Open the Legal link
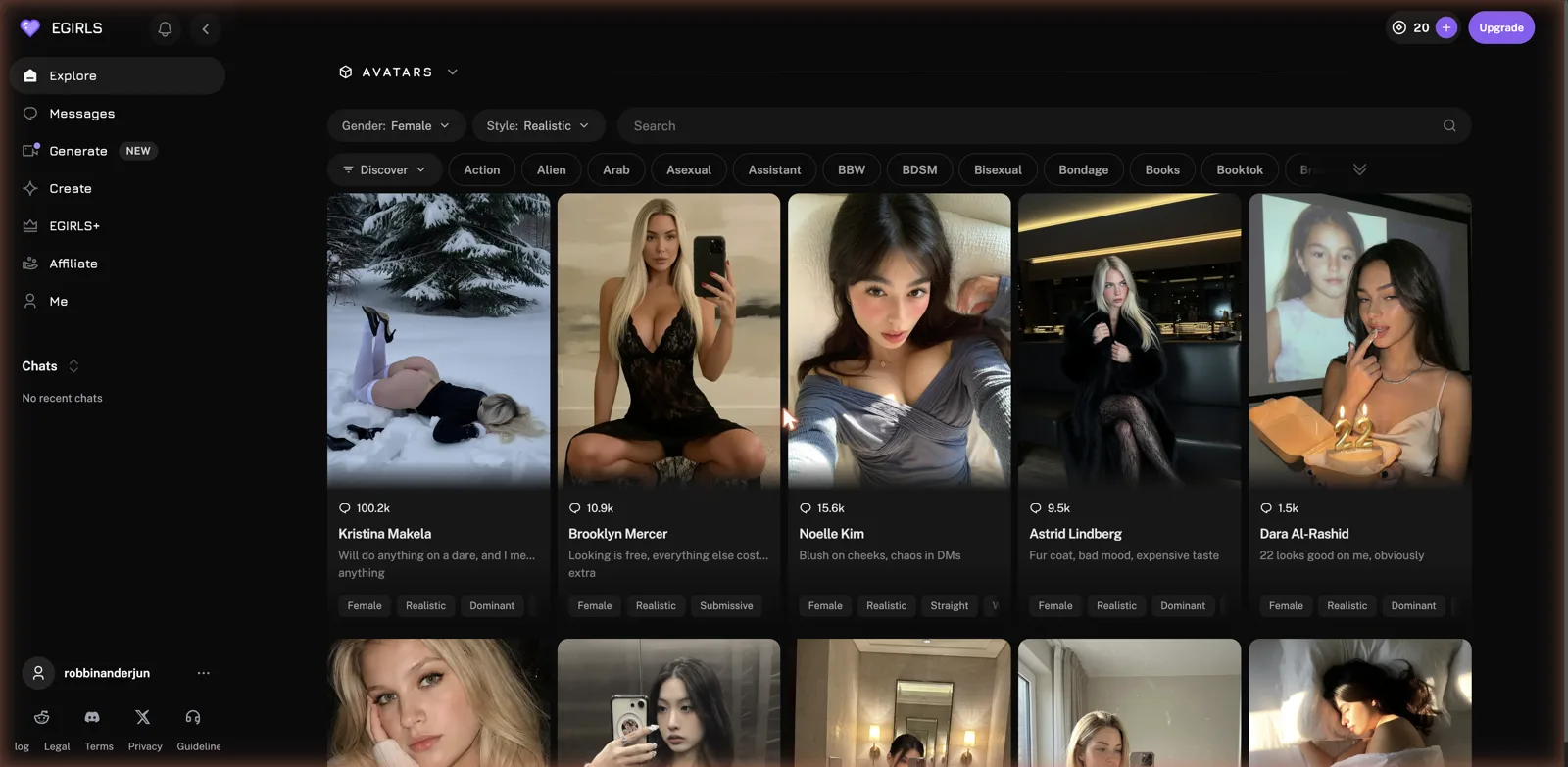The image size is (1568, 767). click(x=57, y=746)
